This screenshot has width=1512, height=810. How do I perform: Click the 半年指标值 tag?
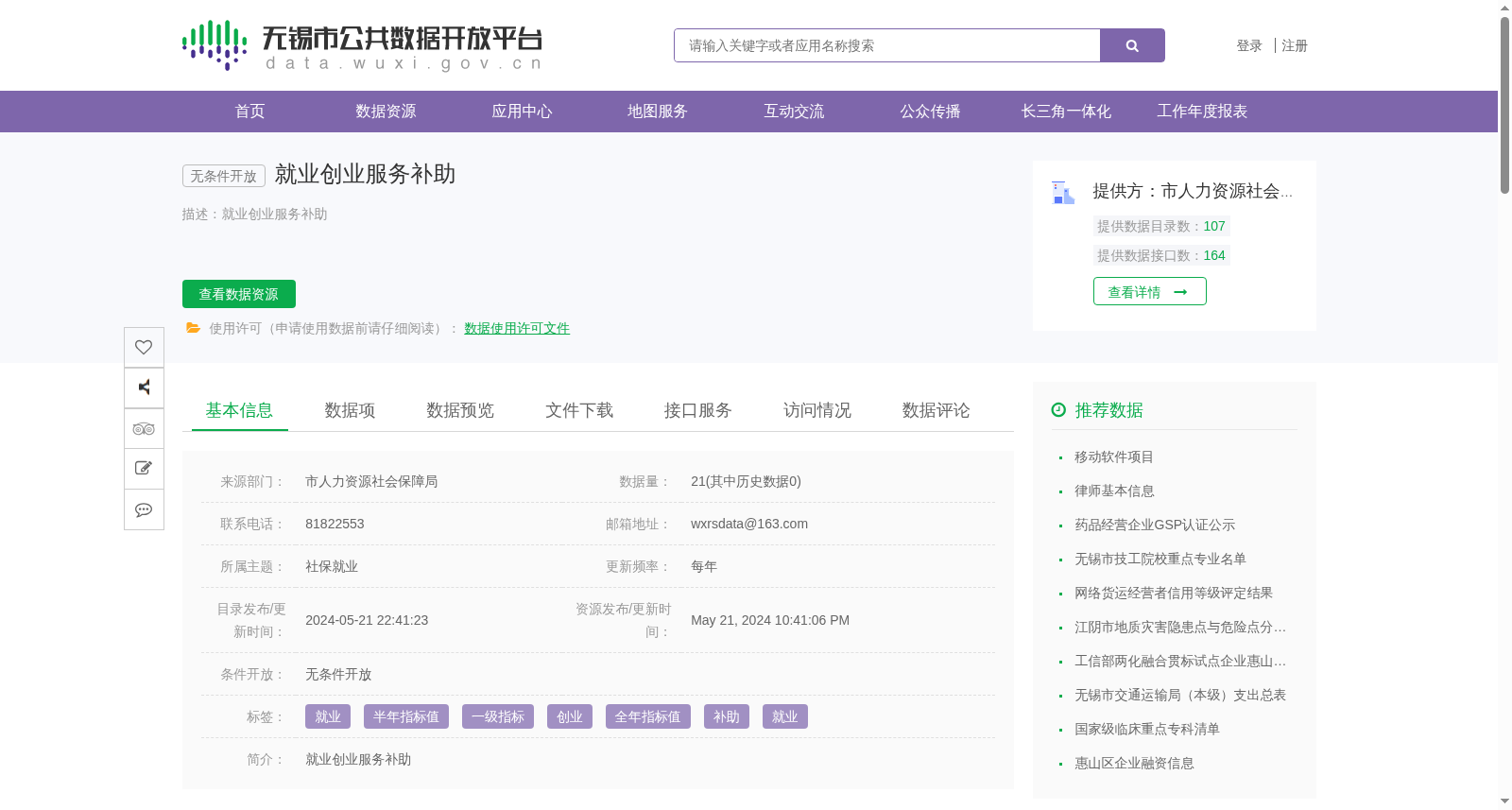tap(406, 716)
